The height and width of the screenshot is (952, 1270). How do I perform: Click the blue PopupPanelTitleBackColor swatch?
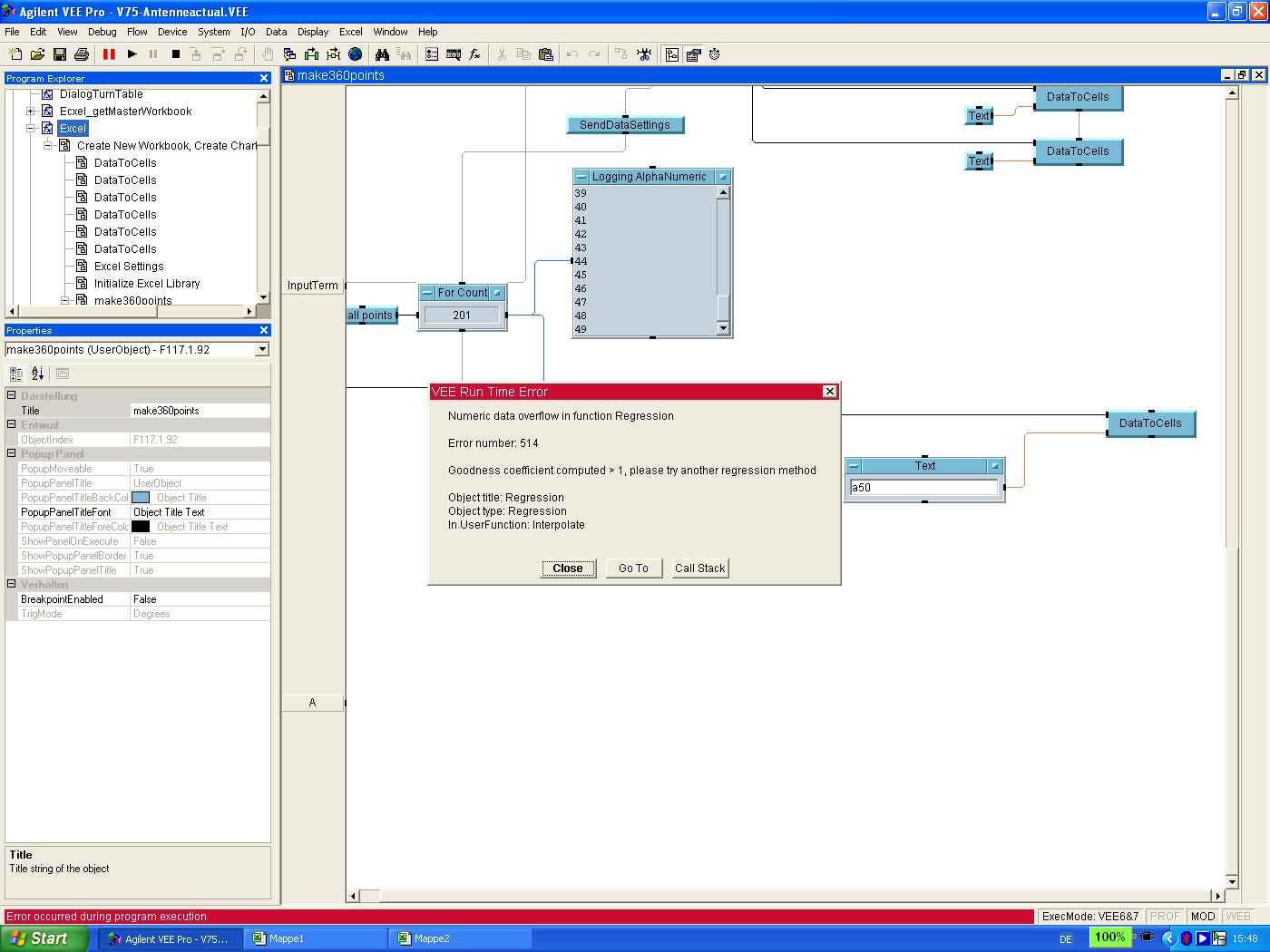[141, 498]
